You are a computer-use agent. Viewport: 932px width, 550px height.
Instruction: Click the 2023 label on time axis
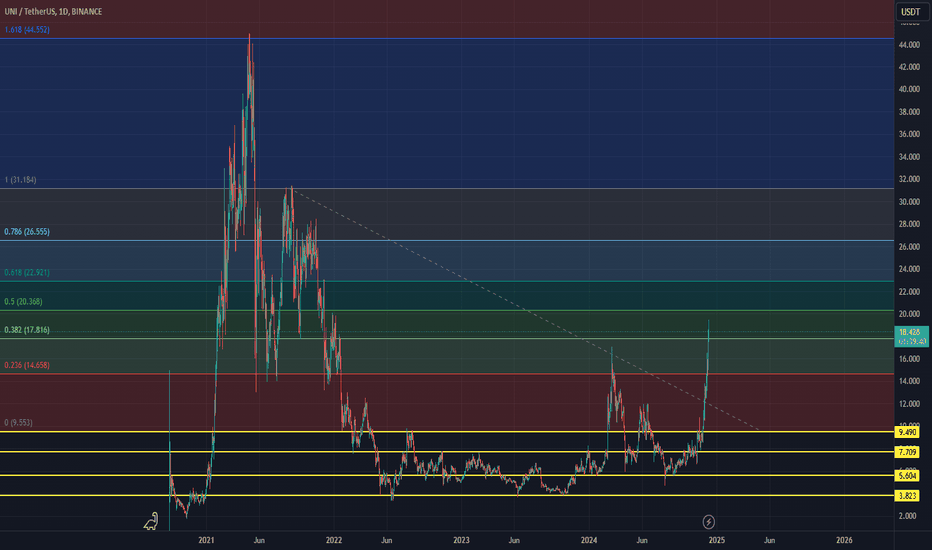[x=461, y=540]
